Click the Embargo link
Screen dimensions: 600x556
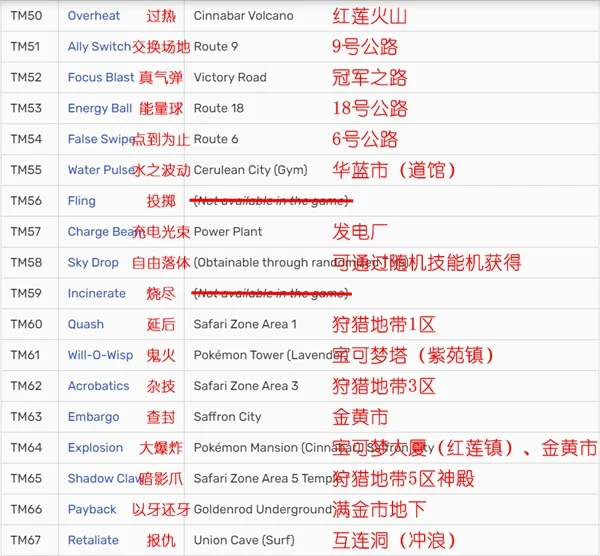point(93,417)
